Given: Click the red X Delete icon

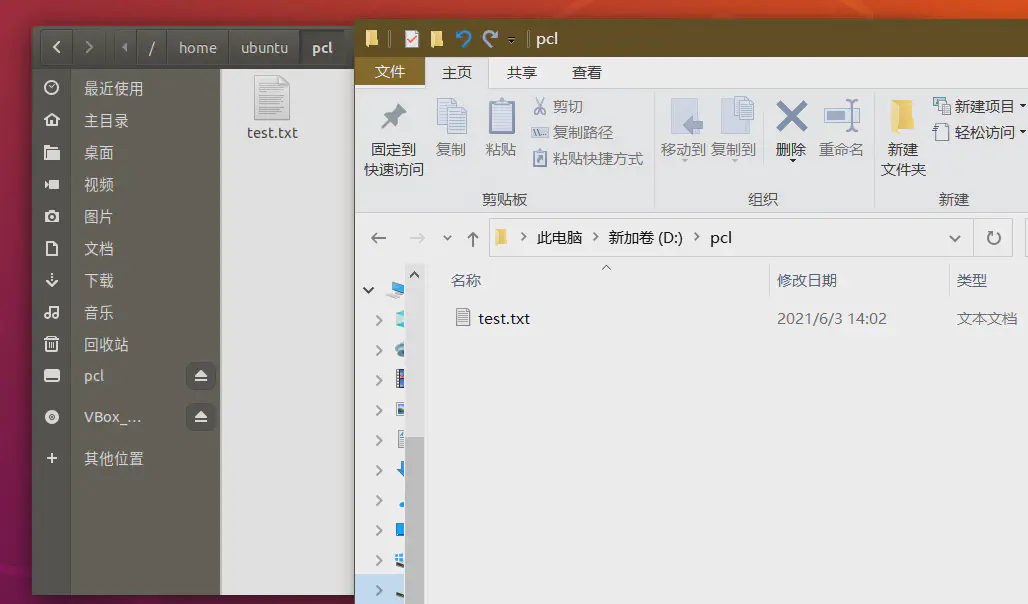Looking at the screenshot, I should [791, 117].
